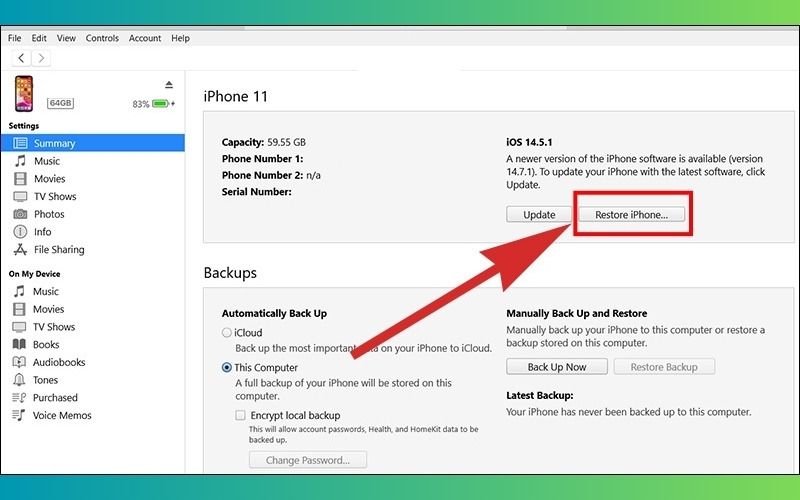The height and width of the screenshot is (500, 800).
Task: Click the iPhone device thumbnail
Action: click(24, 93)
